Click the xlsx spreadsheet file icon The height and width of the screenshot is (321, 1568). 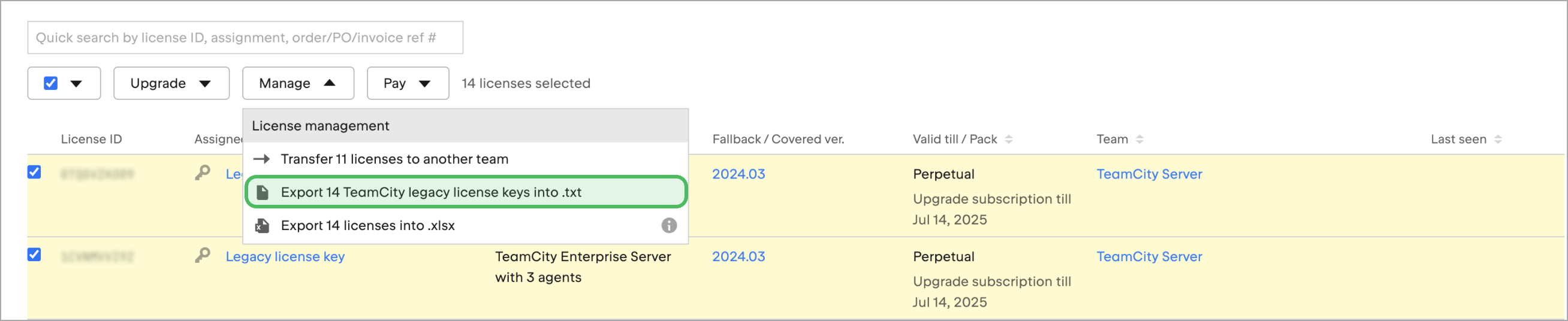click(263, 226)
